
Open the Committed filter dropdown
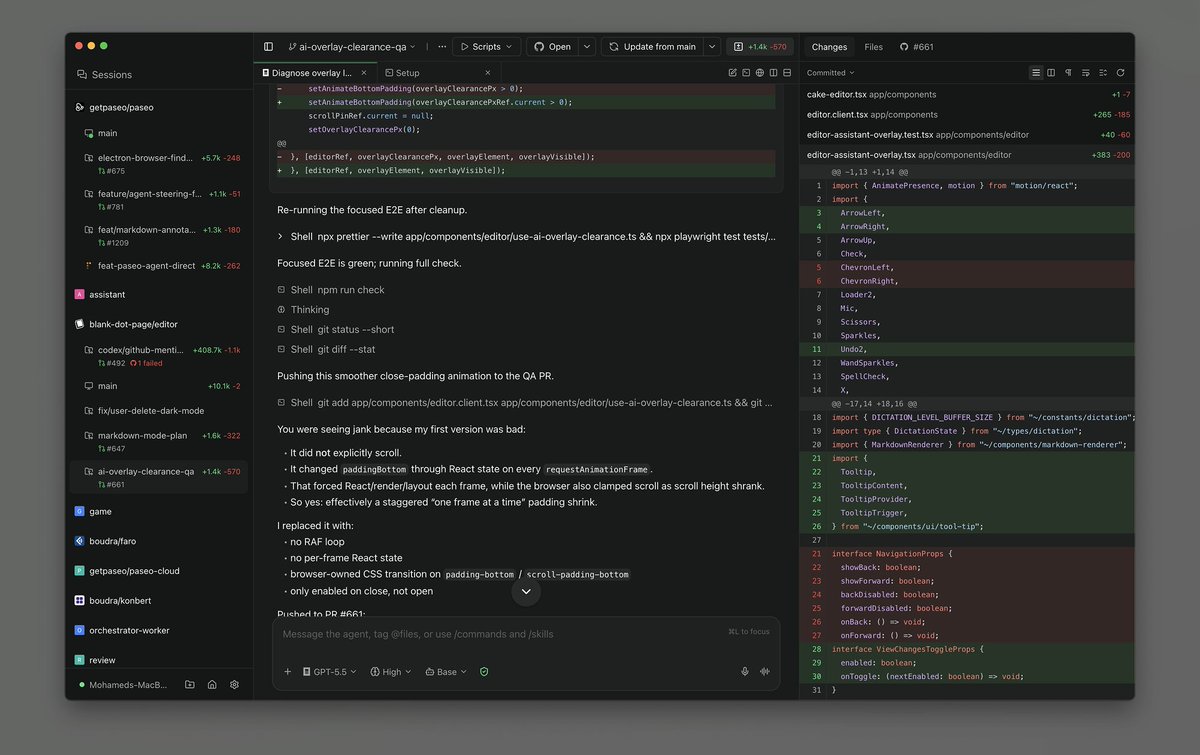pos(831,73)
